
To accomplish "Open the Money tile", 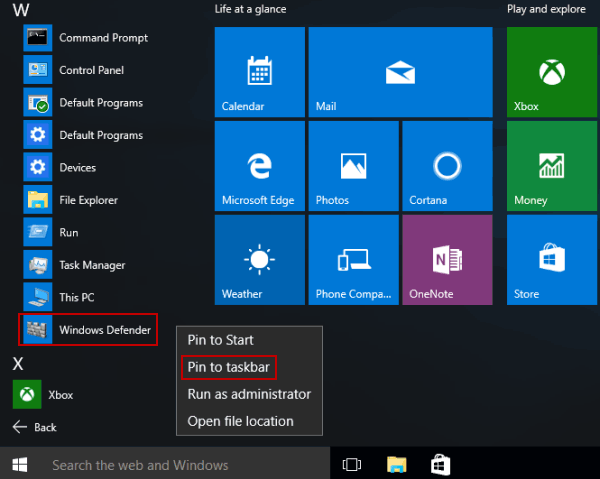I will coord(552,166).
